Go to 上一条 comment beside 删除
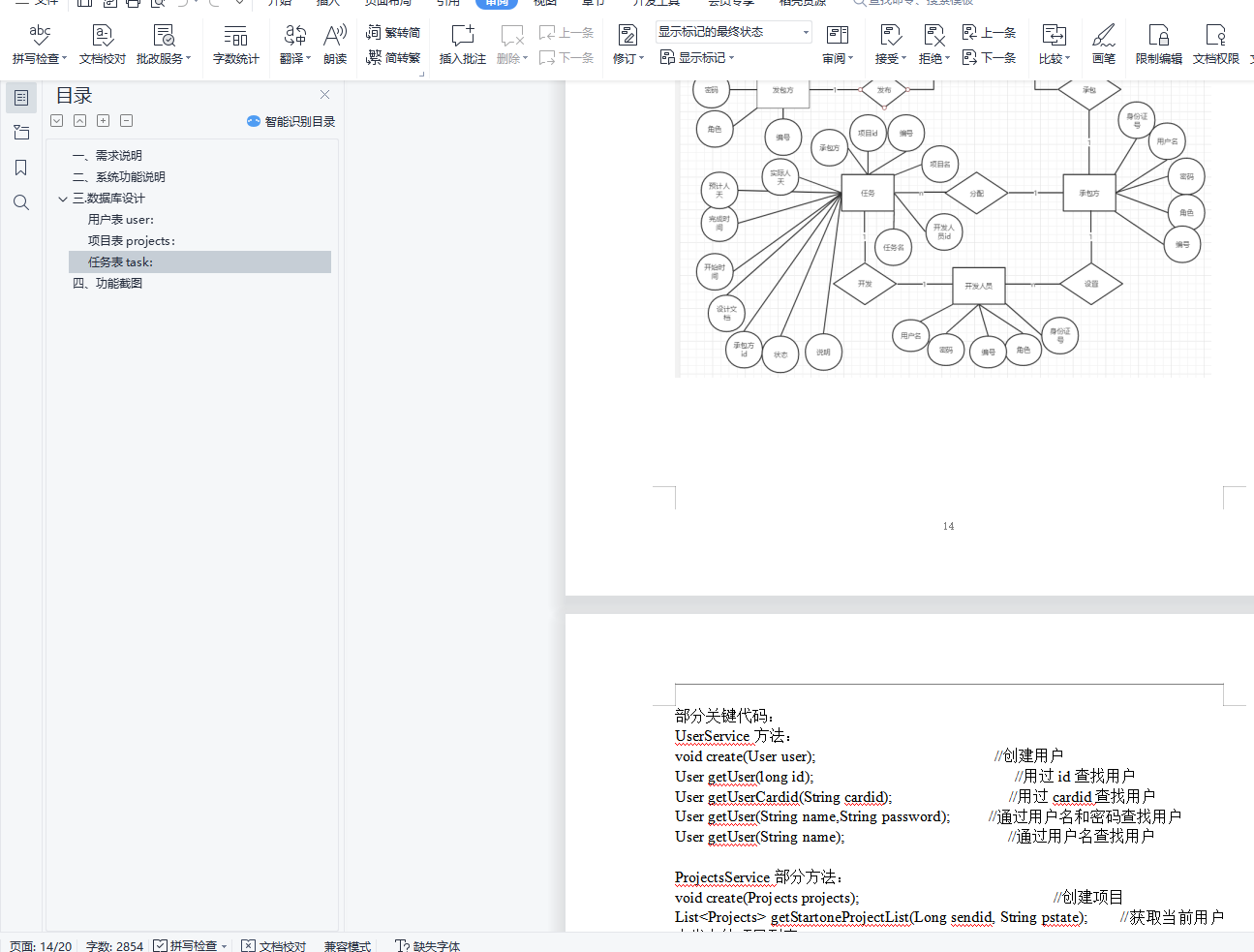Screen dimensions: 1254x952 pyautogui.click(x=566, y=32)
